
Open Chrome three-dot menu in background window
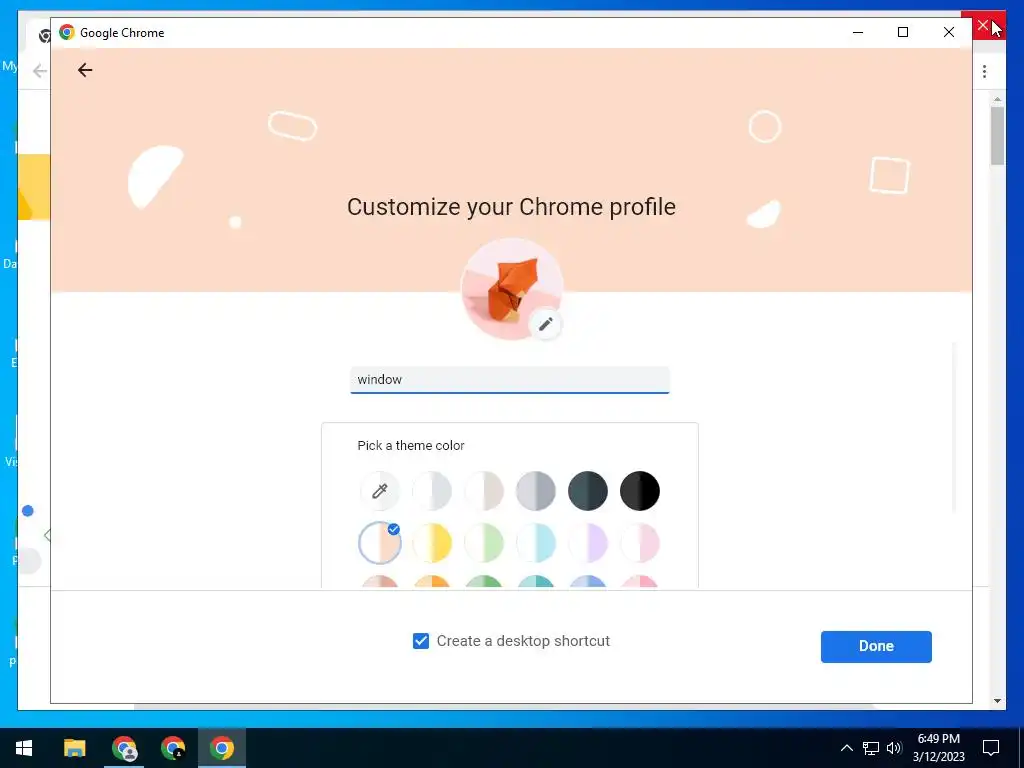tap(984, 71)
